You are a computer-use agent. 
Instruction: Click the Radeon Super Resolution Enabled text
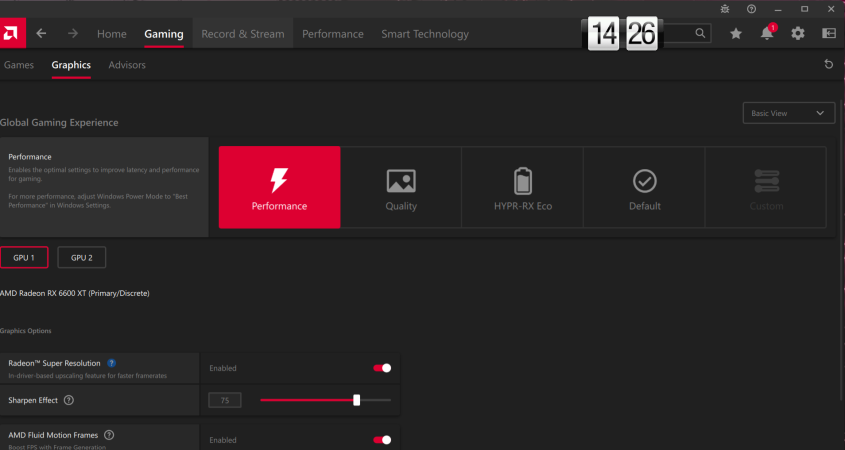(x=223, y=368)
